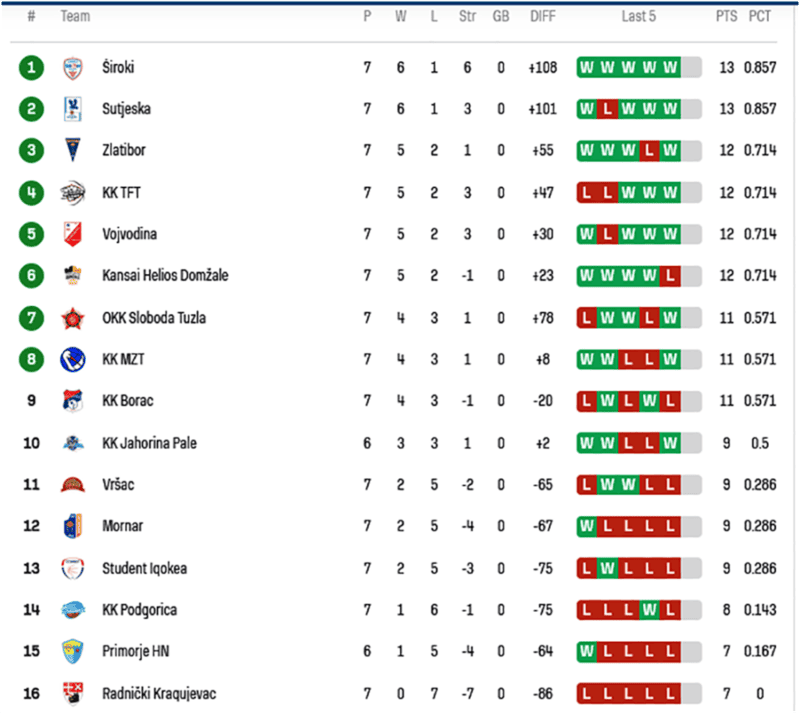Click the Radnički Kragujevac team logo

(72, 693)
